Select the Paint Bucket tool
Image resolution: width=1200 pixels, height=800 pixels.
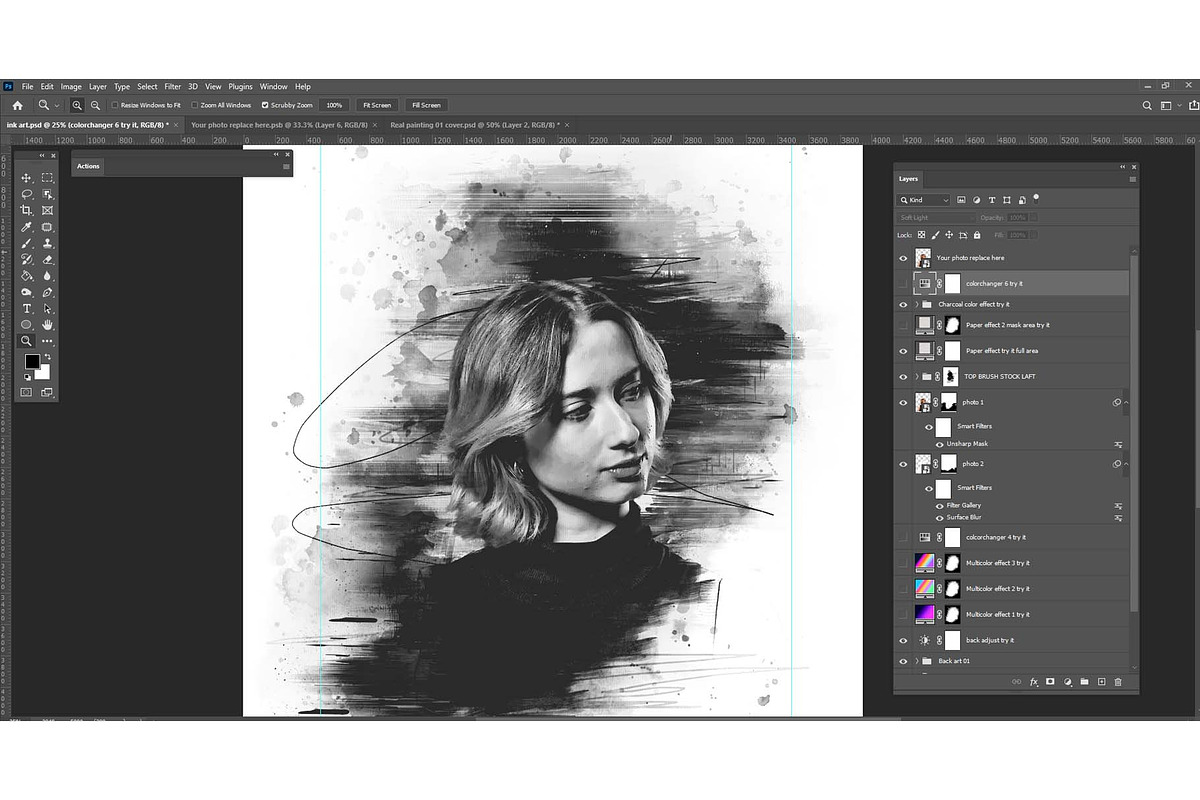pos(27,276)
